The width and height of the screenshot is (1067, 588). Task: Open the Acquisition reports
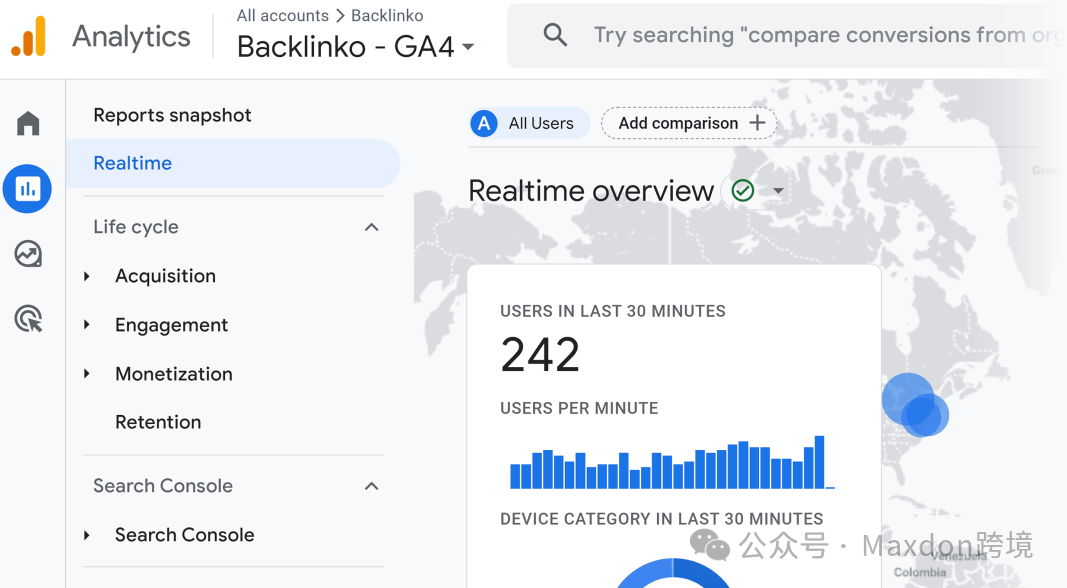165,276
